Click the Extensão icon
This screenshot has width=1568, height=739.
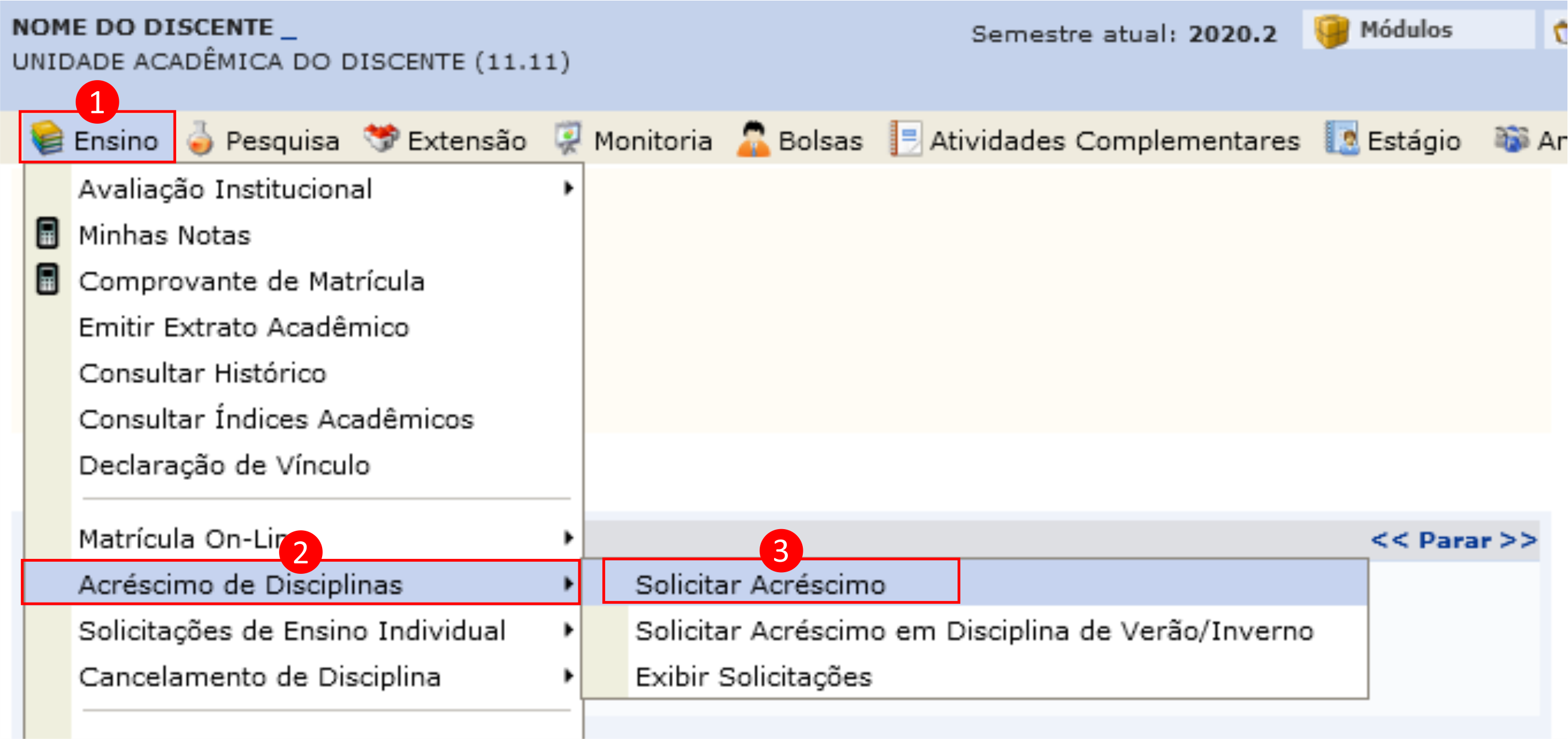382,138
